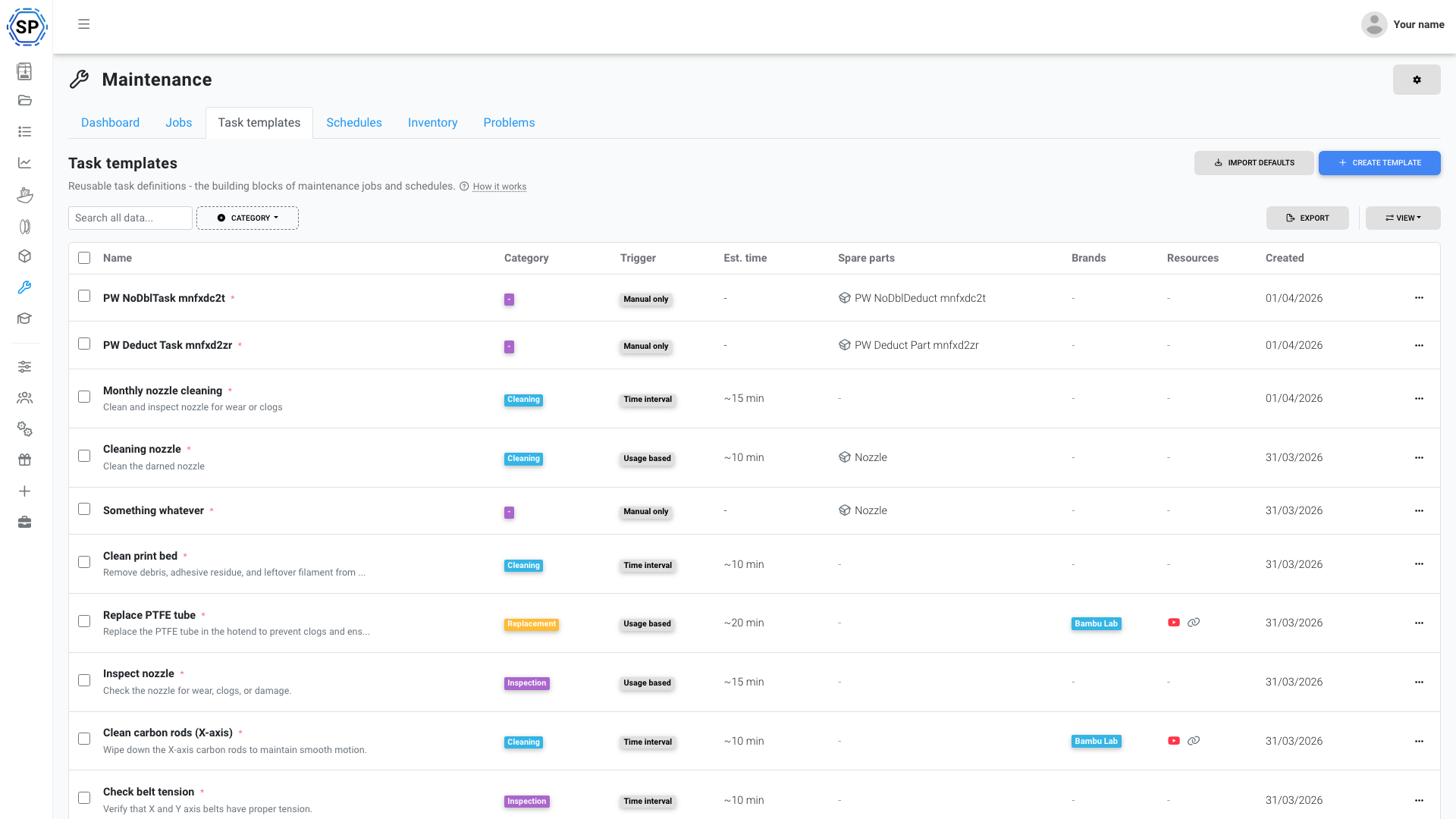1456x819 pixels.
Task: Open the YouTube resource for Replace PTFE tube
Action: click(1174, 622)
